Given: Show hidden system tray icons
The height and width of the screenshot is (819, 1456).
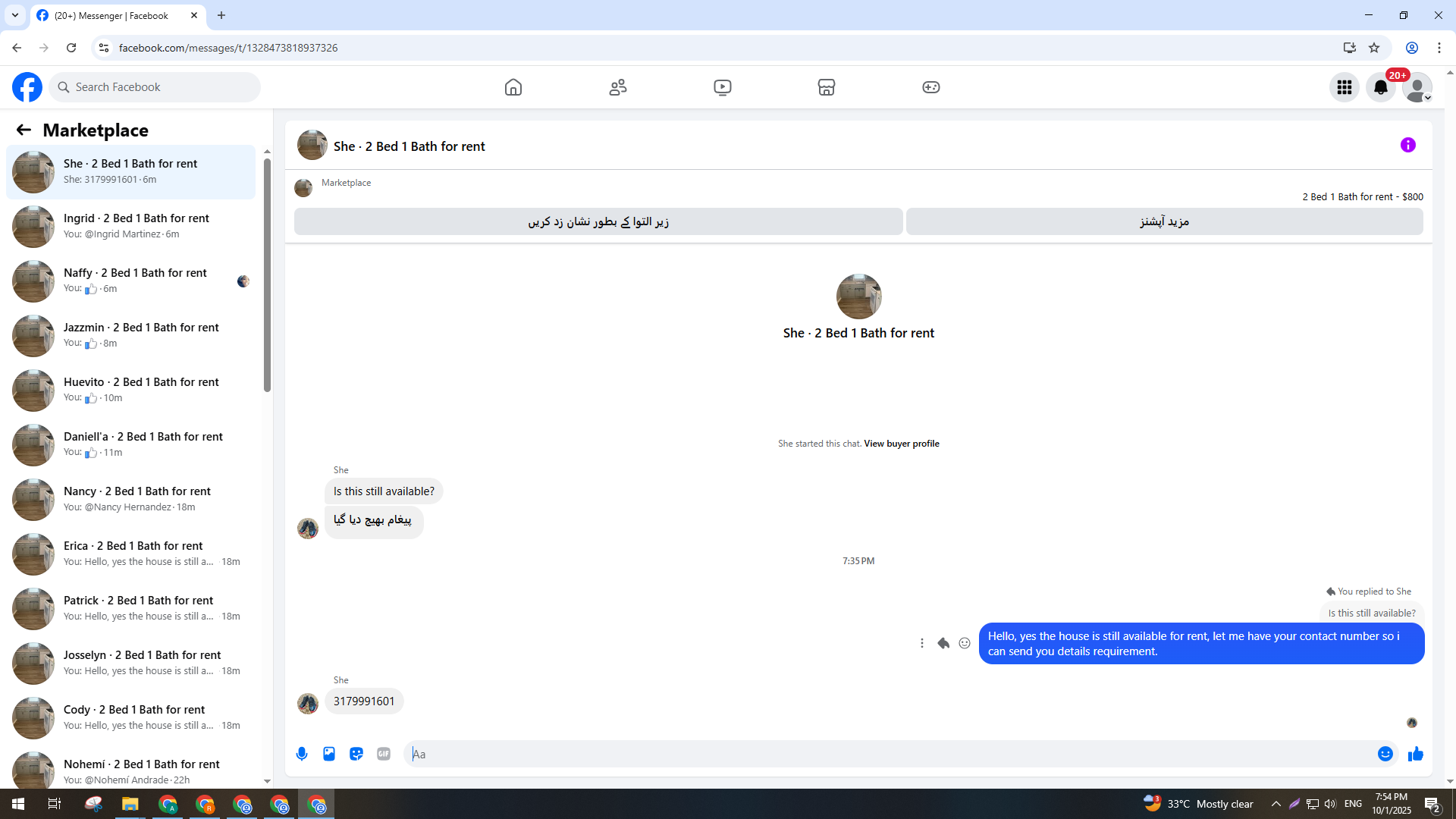Looking at the screenshot, I should (x=1276, y=804).
